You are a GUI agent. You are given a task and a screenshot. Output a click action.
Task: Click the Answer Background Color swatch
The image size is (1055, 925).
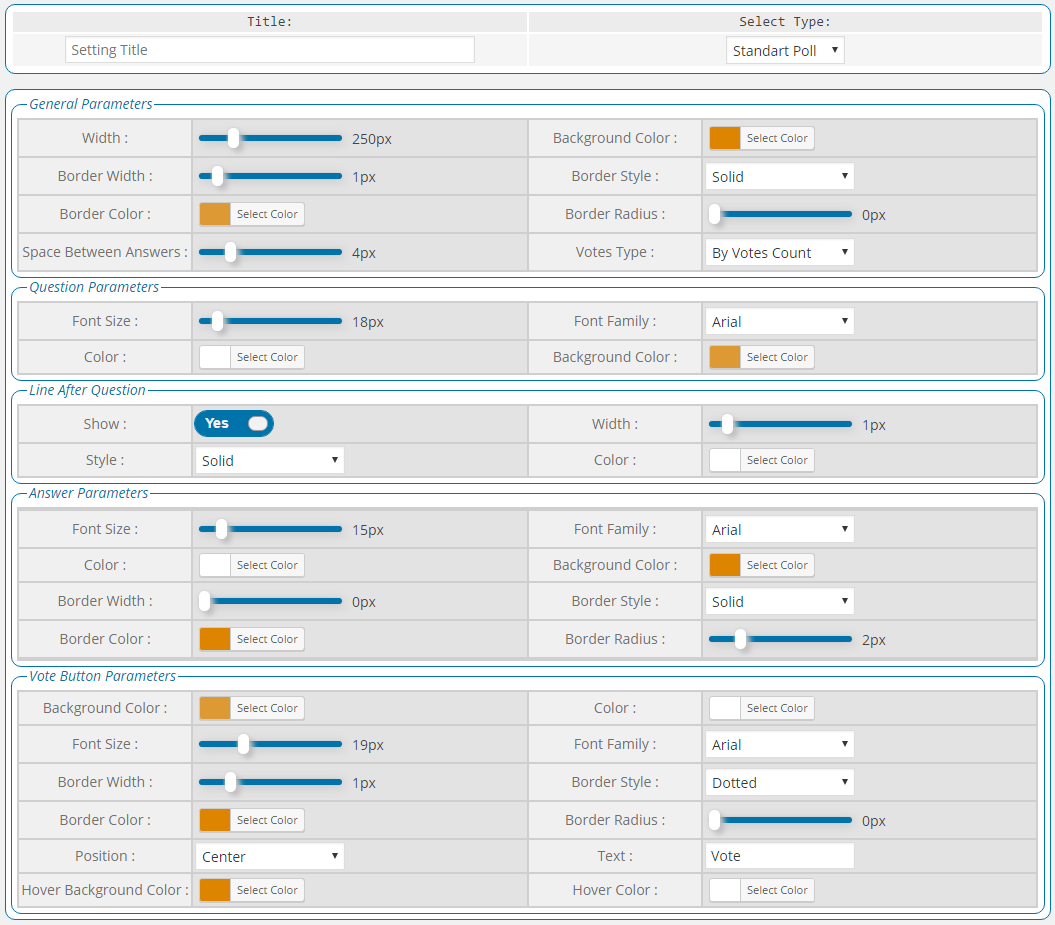(725, 565)
